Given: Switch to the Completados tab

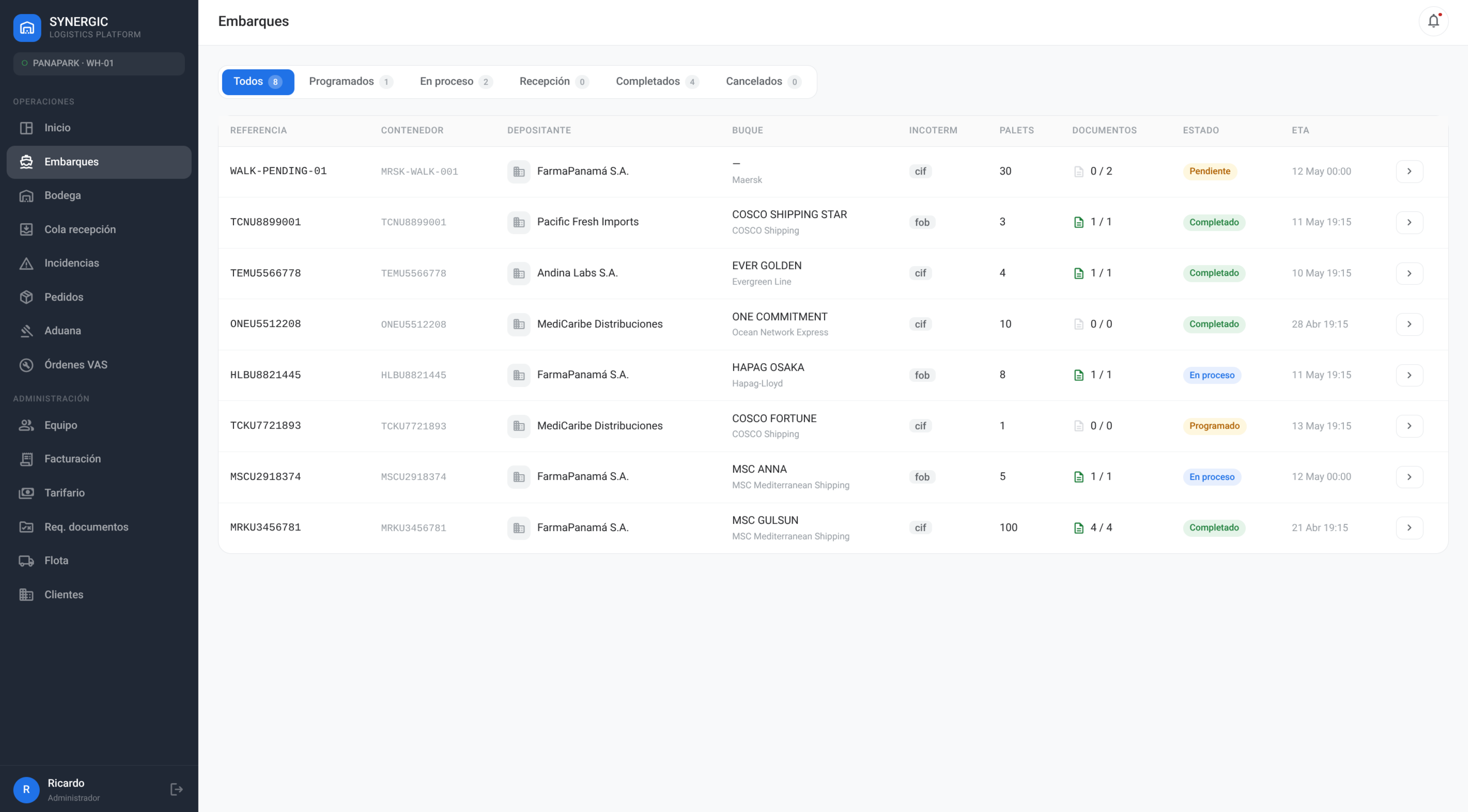Looking at the screenshot, I should (x=657, y=82).
